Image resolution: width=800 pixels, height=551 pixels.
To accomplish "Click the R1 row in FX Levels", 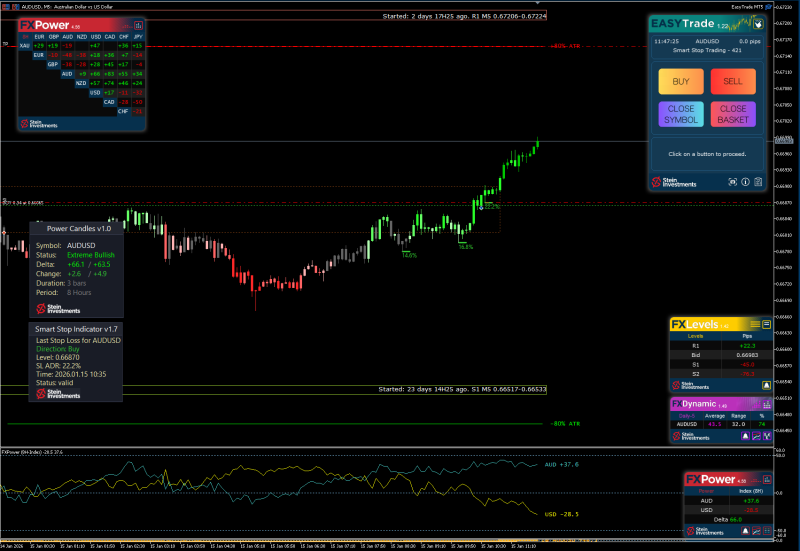I will [x=720, y=346].
